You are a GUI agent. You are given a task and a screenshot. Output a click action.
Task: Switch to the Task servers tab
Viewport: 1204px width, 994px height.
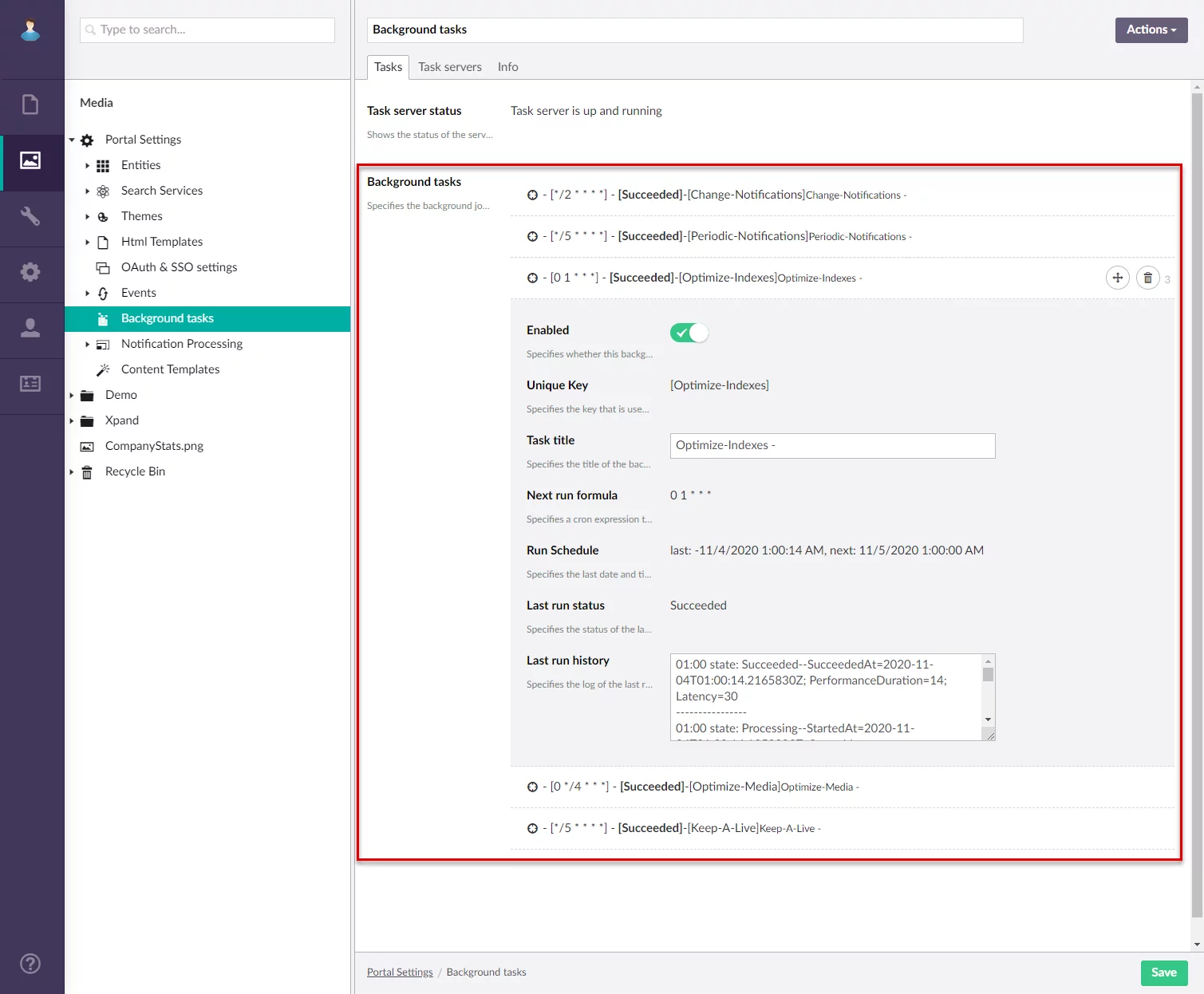click(450, 67)
